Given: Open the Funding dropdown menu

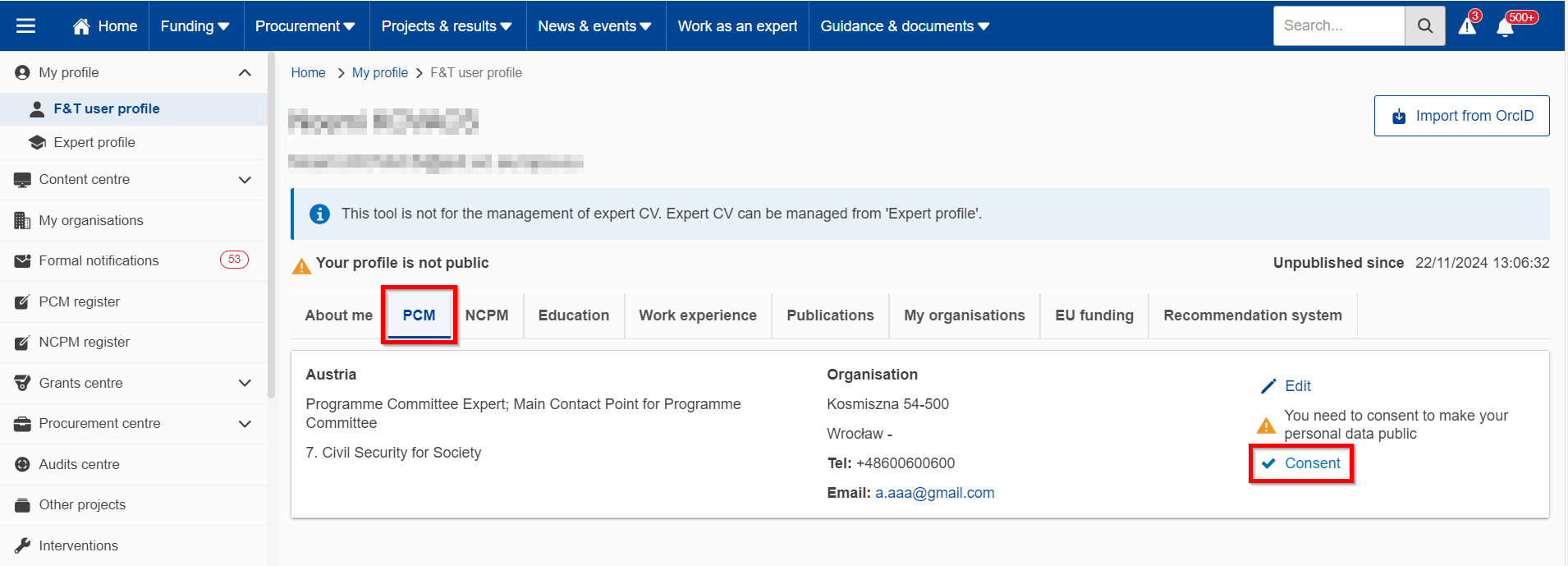Looking at the screenshot, I should pyautogui.click(x=195, y=26).
